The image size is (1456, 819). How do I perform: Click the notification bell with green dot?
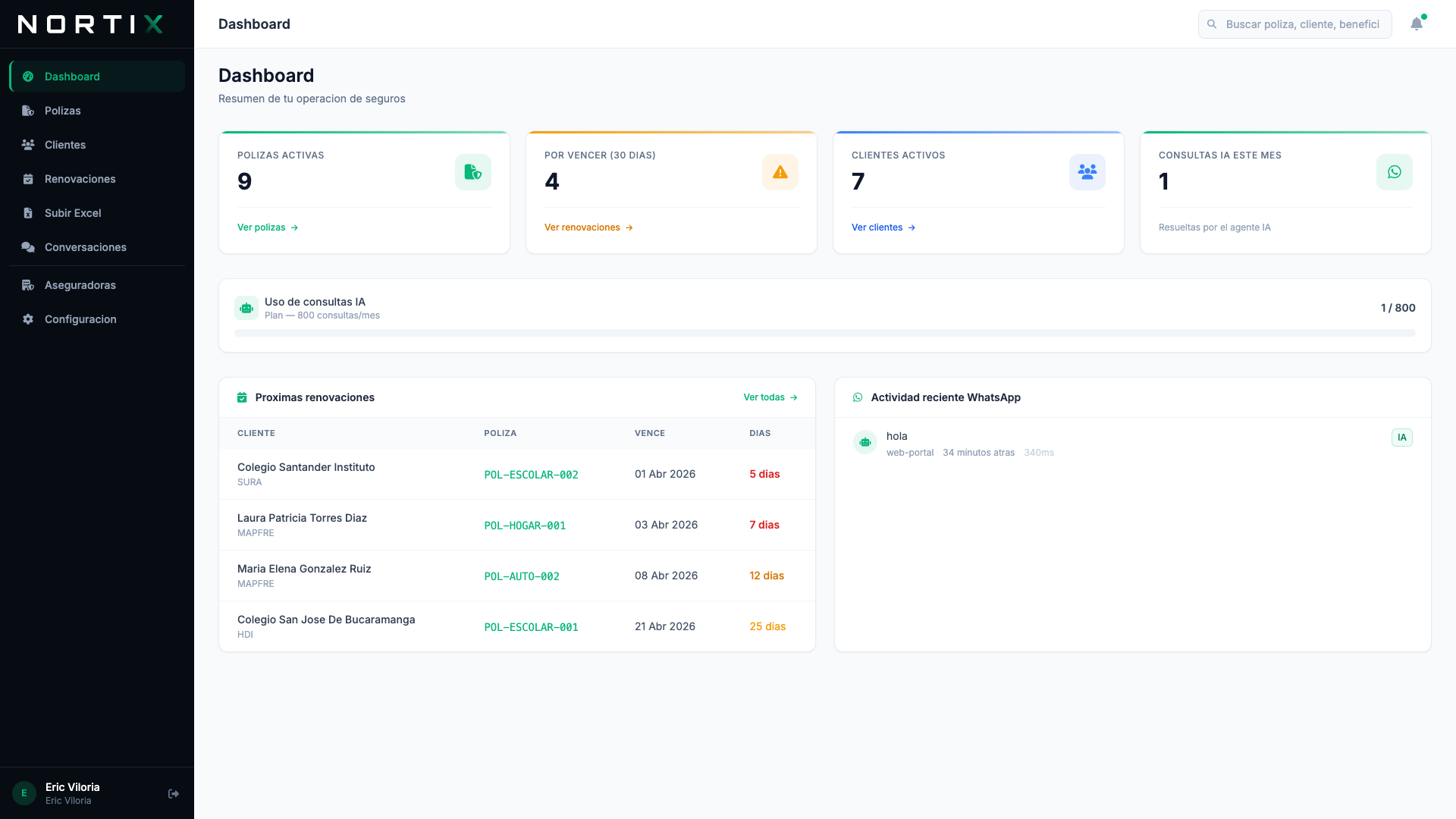[x=1417, y=24]
